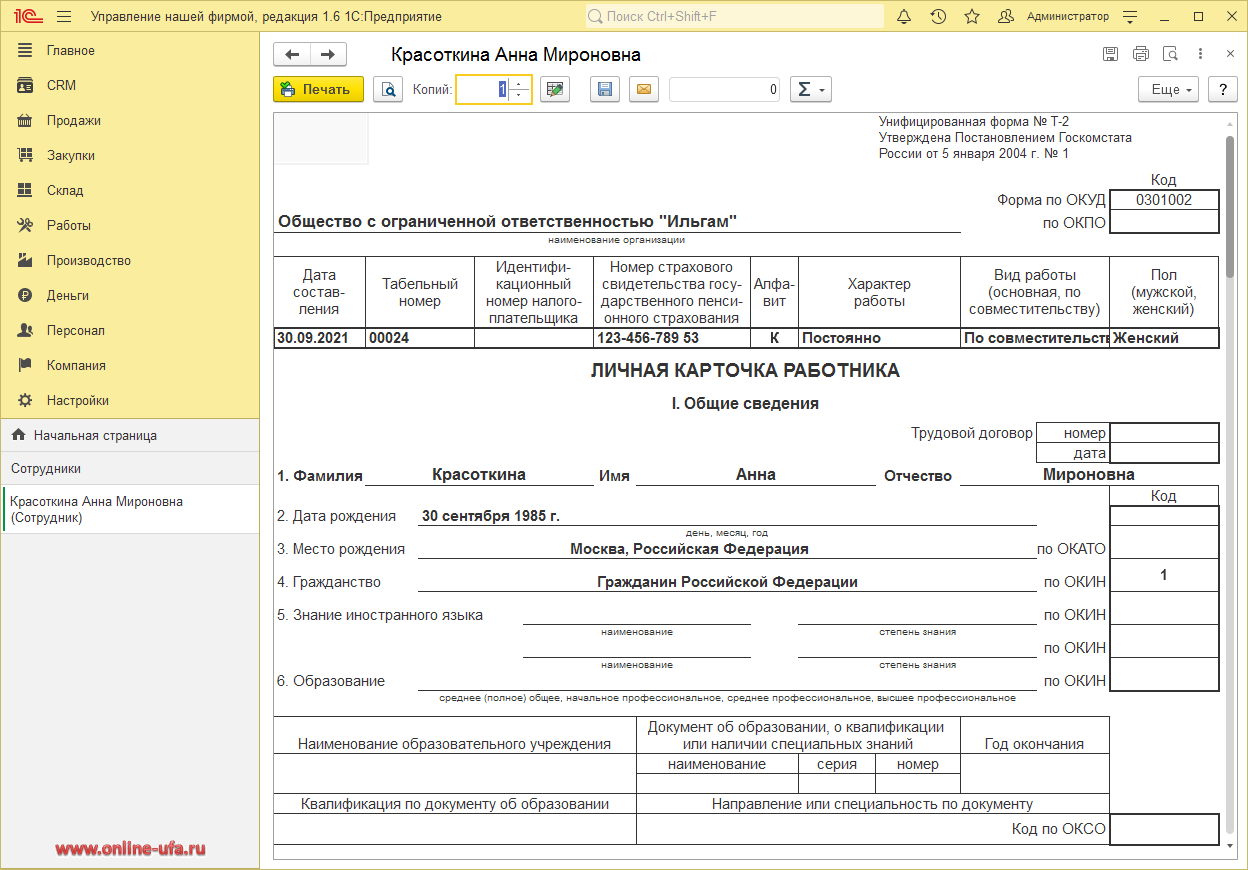Toggle document editing mode icon
The height and width of the screenshot is (870, 1248).
(x=555, y=89)
